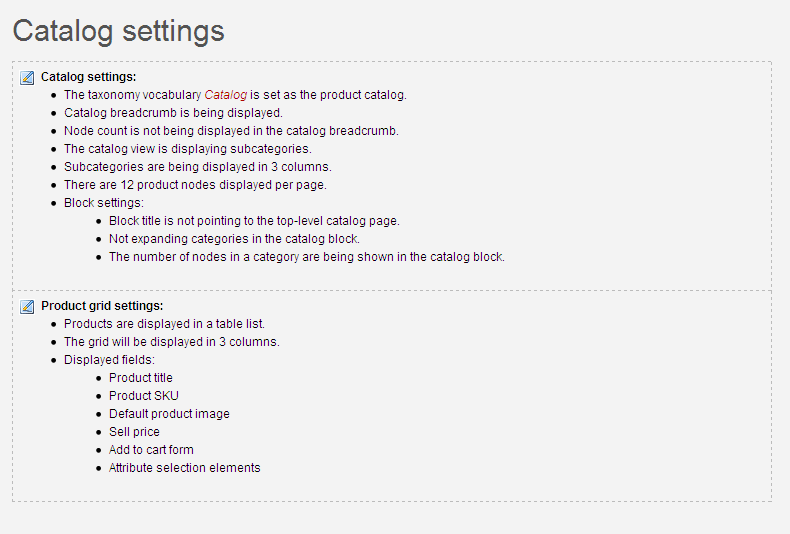Select Products are displayed in a table list

point(164,324)
